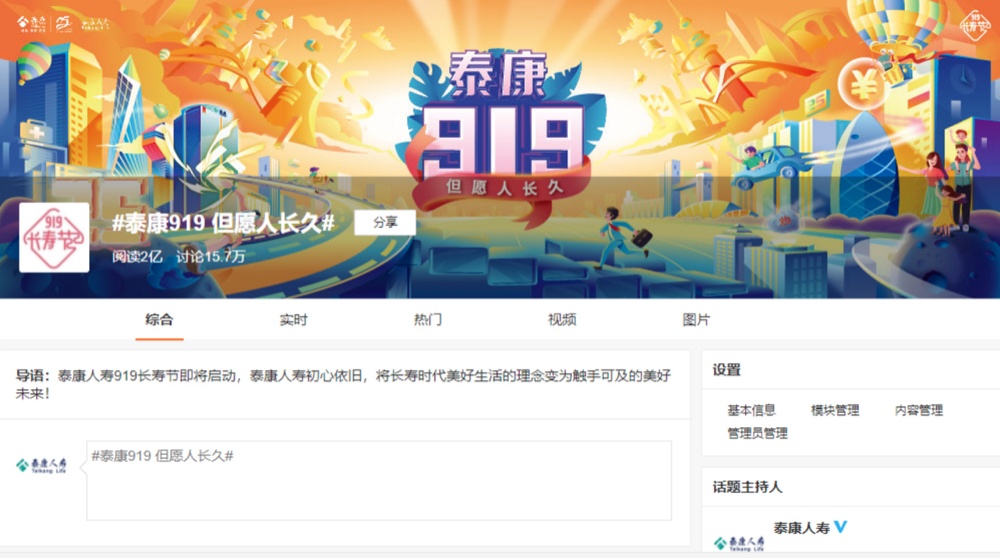Click the blue verified V badge
1000x558 pixels.
point(841,527)
